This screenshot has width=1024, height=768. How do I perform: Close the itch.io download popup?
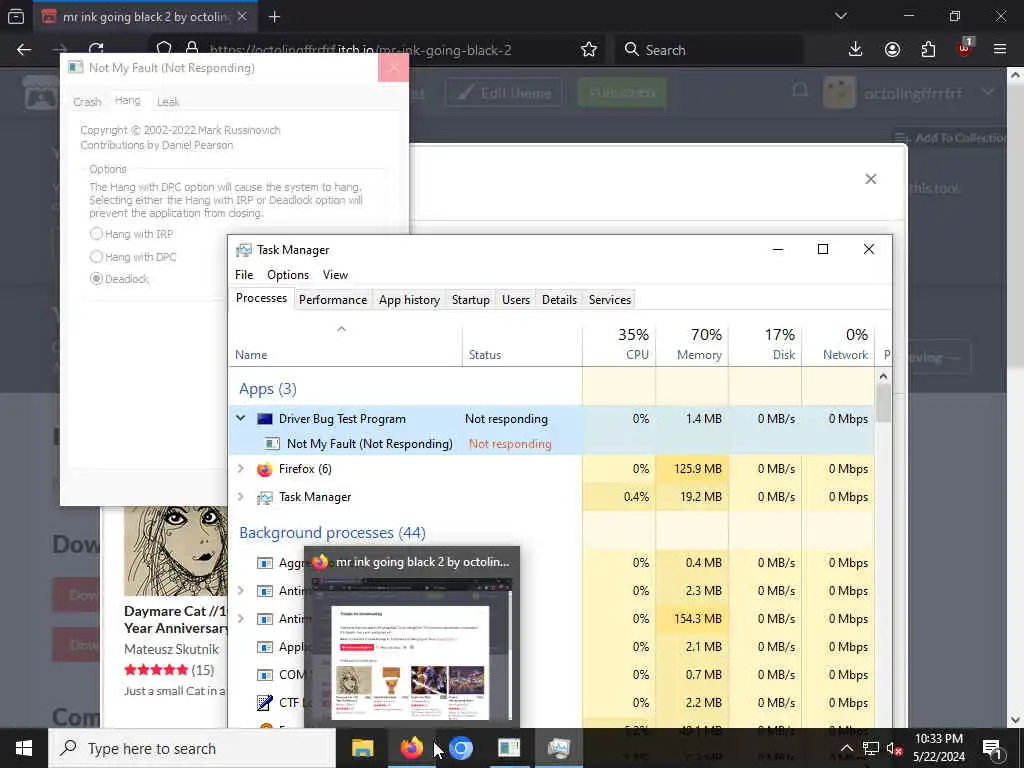pos(871,179)
